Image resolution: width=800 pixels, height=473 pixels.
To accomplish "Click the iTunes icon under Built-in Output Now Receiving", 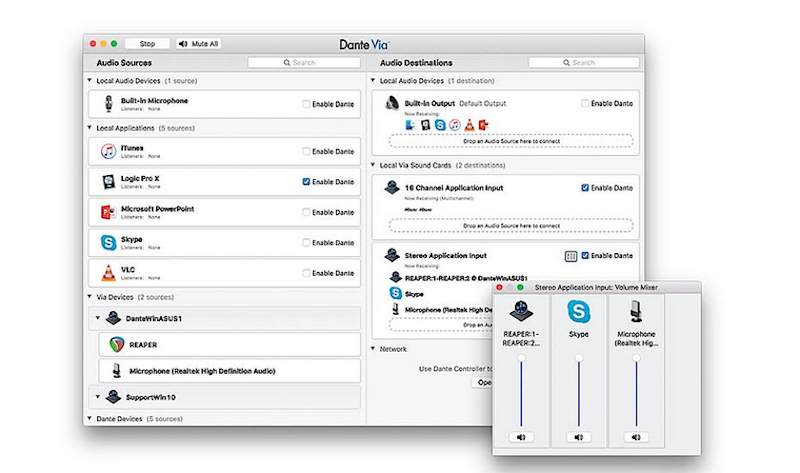I will pos(455,125).
